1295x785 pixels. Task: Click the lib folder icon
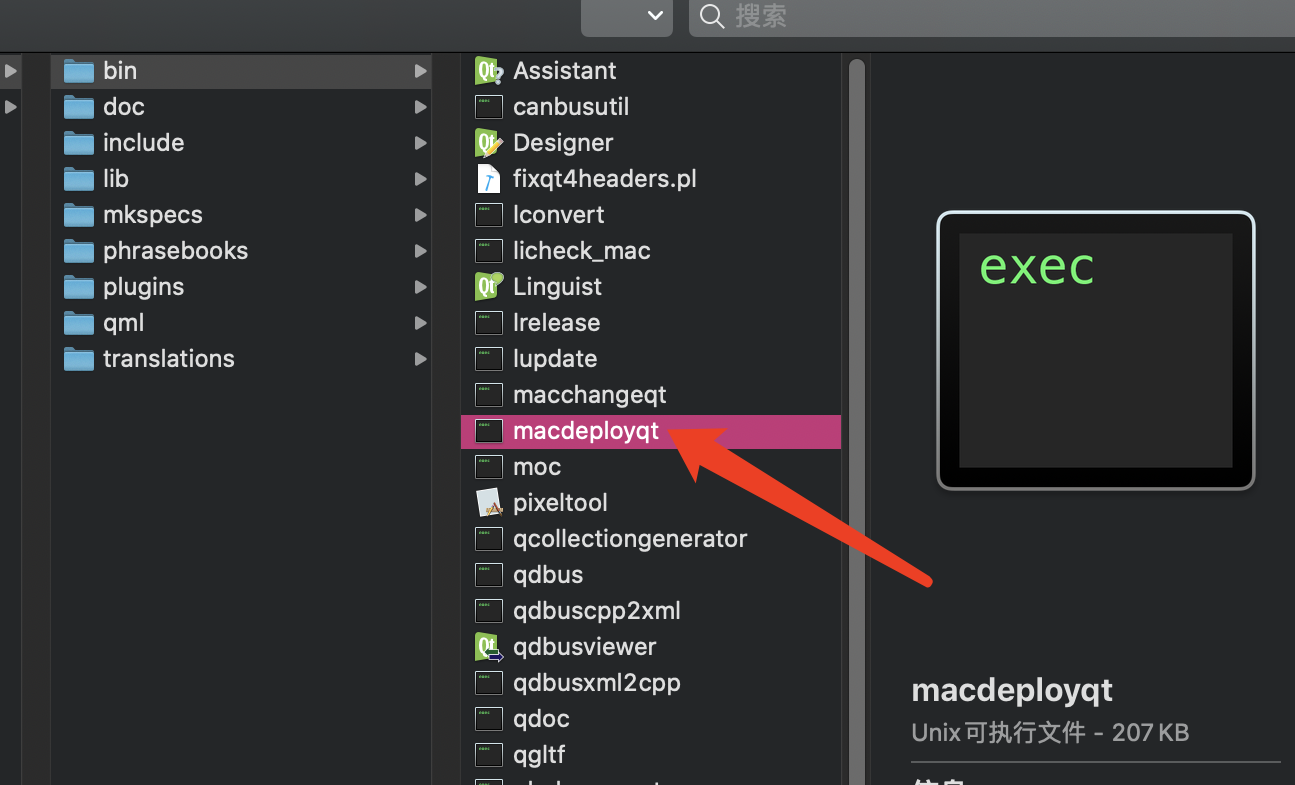tap(78, 179)
